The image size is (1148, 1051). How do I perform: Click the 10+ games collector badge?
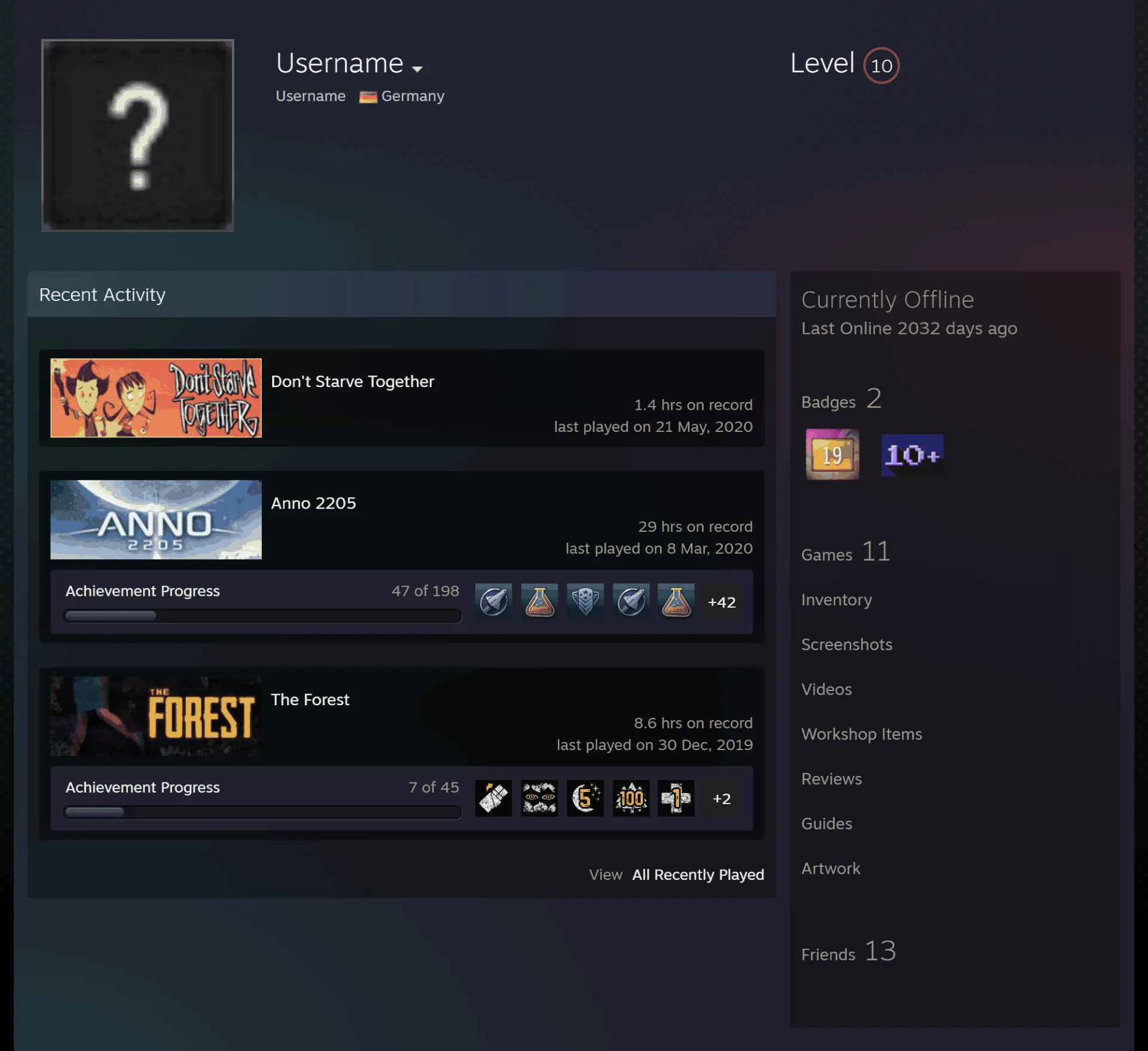pos(912,455)
